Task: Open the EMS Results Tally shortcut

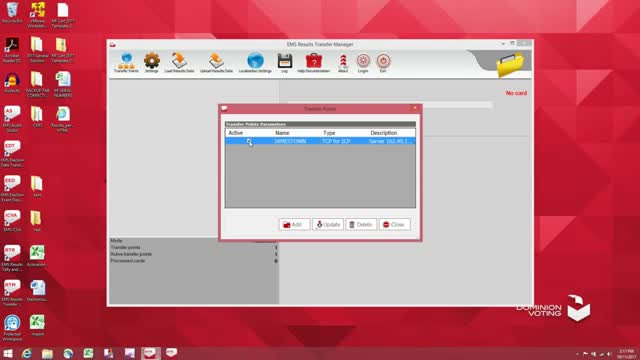Action: (x=12, y=258)
